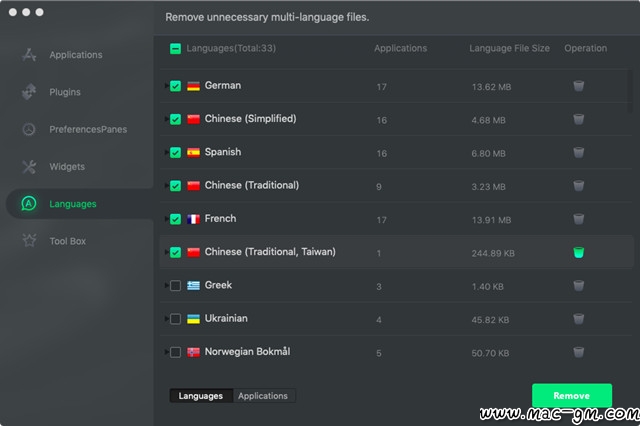Expand the French row disclosure triangle
The width and height of the screenshot is (640, 426).
click(166, 219)
